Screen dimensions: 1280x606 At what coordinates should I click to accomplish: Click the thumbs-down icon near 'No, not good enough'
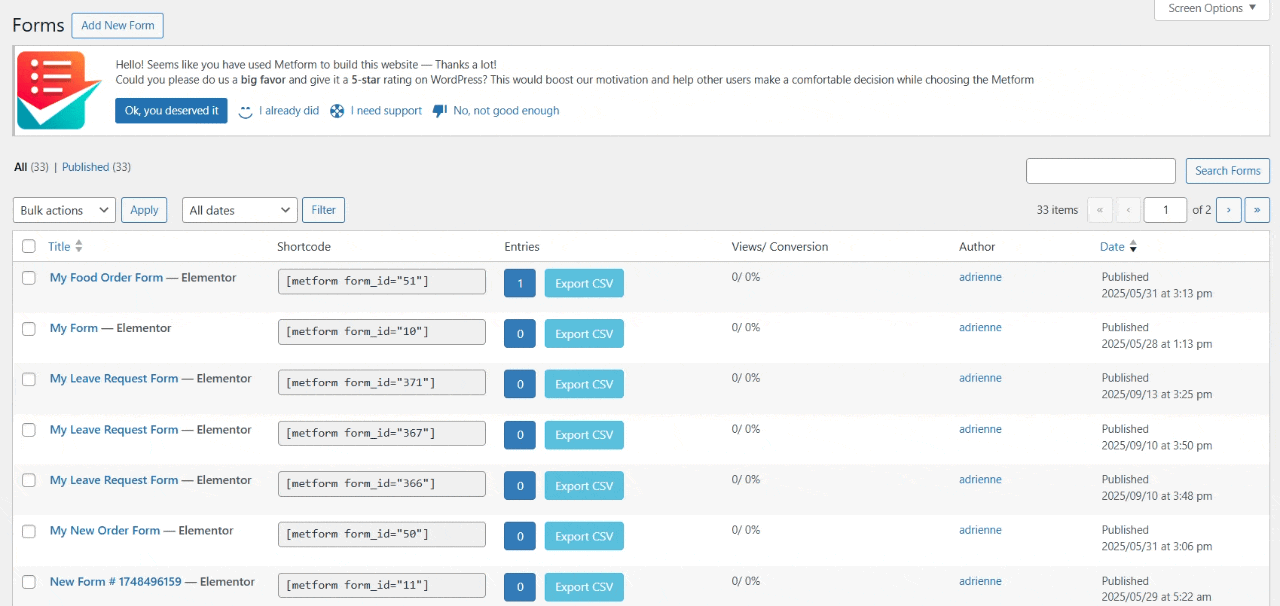tap(440, 111)
